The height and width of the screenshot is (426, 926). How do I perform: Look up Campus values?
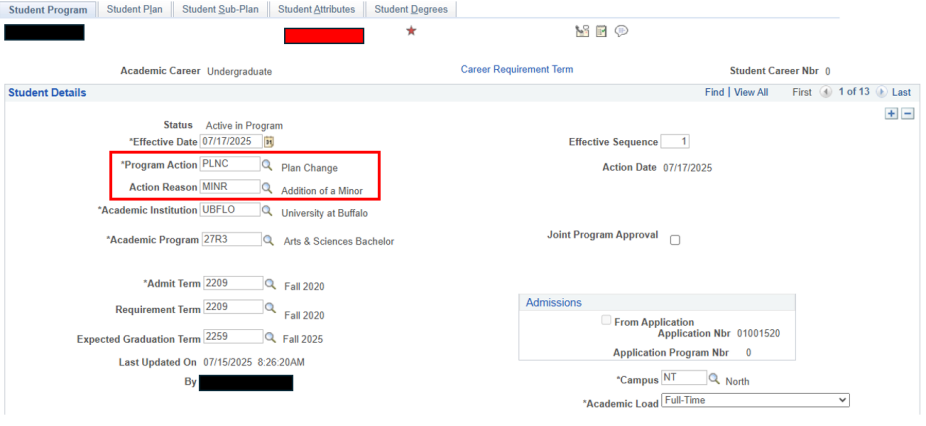pyautogui.click(x=714, y=378)
